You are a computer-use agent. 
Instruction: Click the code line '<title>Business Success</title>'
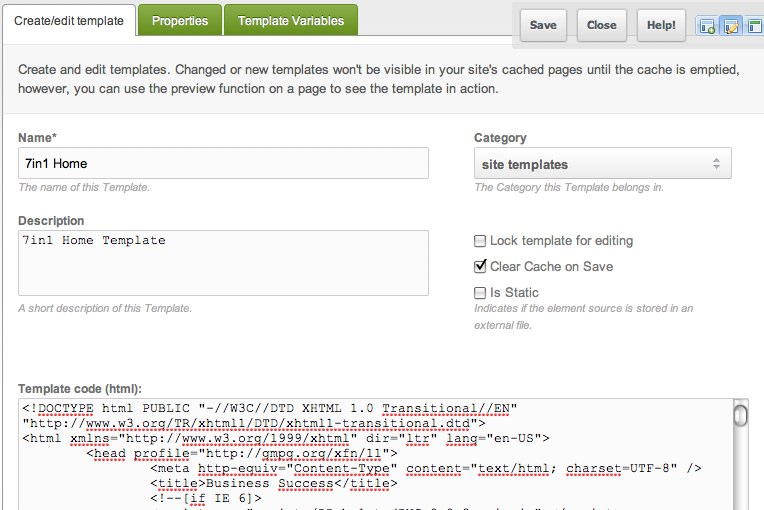point(274,484)
